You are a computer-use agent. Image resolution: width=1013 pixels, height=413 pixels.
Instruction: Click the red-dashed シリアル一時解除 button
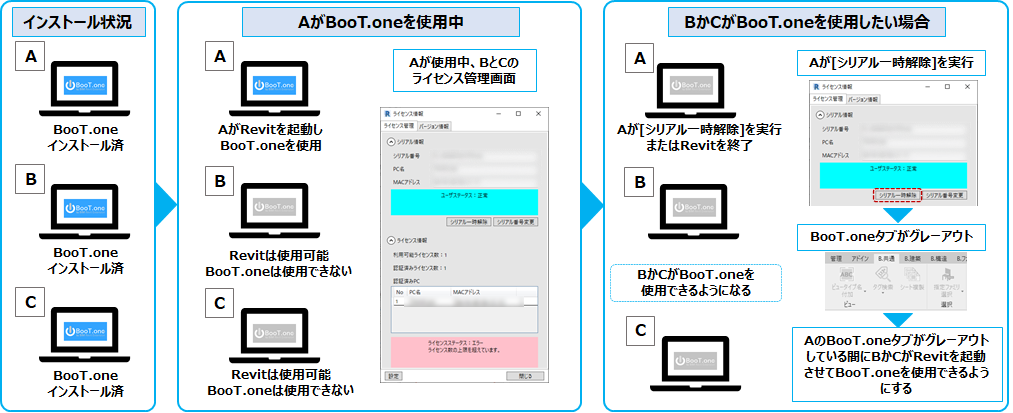[x=897, y=195]
